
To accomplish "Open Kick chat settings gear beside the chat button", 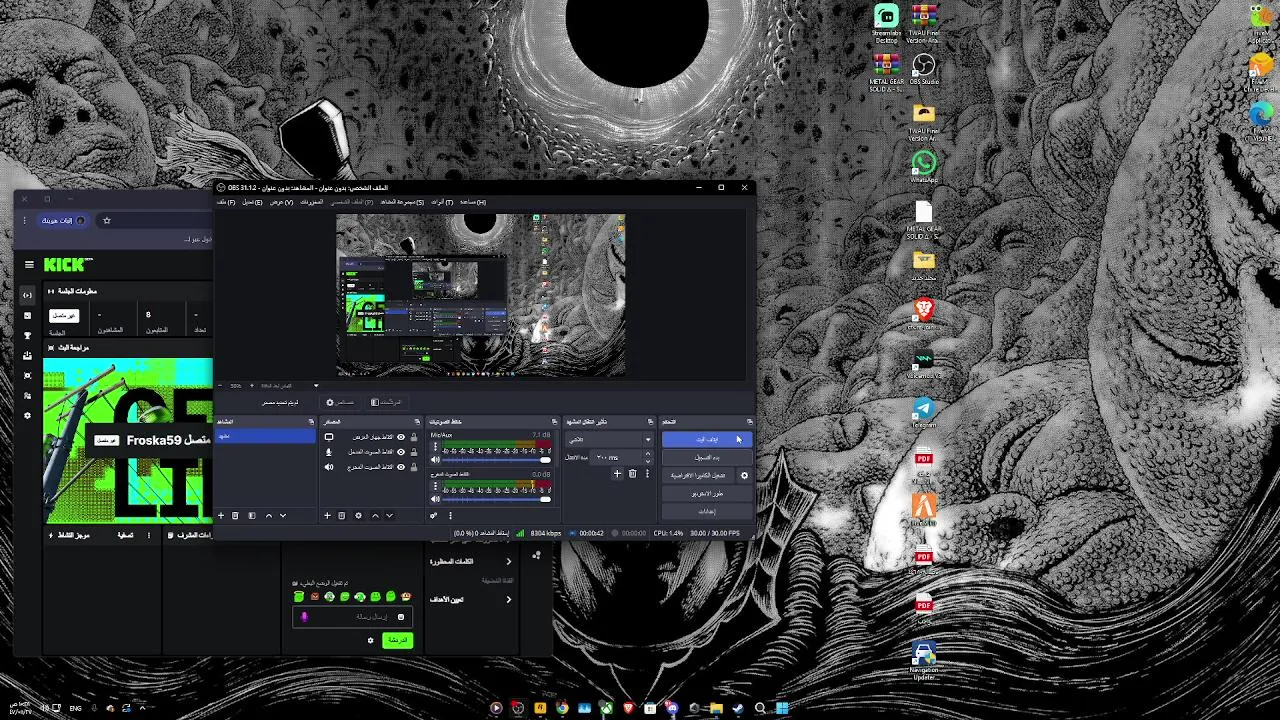I will (370, 640).
